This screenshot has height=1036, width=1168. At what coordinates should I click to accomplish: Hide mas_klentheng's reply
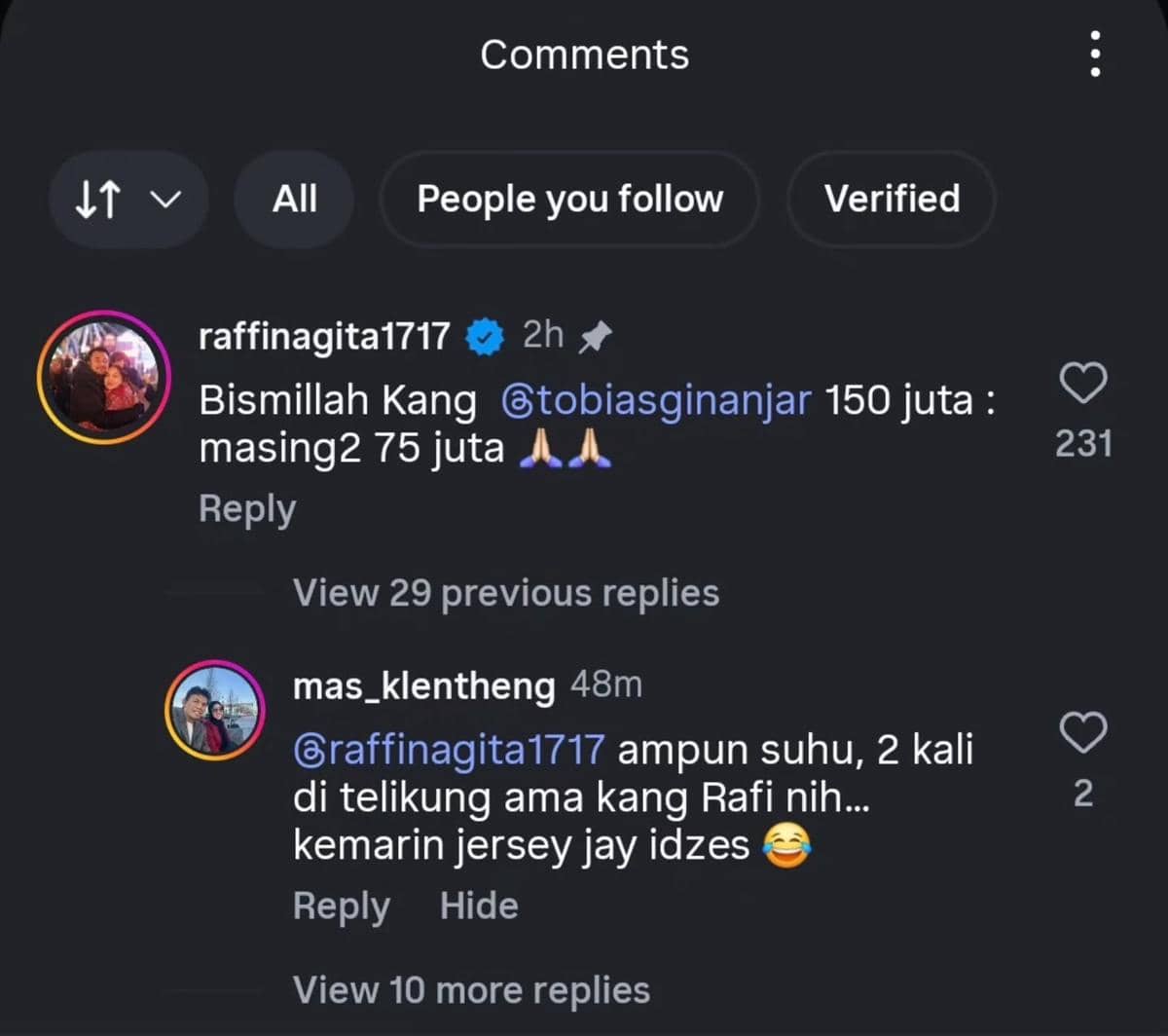click(x=478, y=905)
